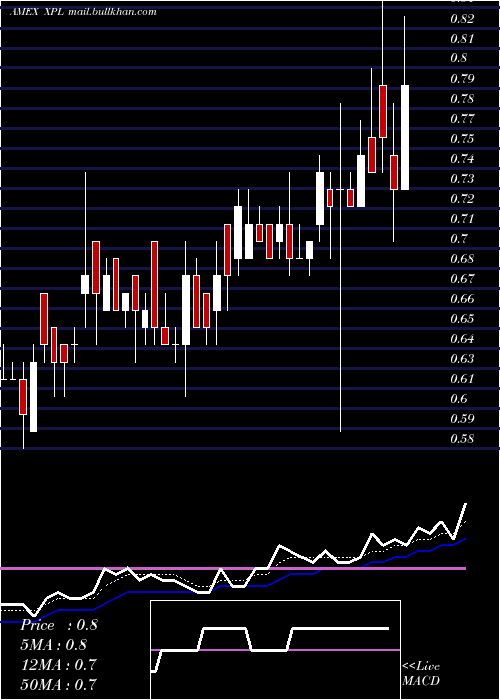Click the '5MA : 0.8' readout

pyautogui.click(x=54, y=645)
